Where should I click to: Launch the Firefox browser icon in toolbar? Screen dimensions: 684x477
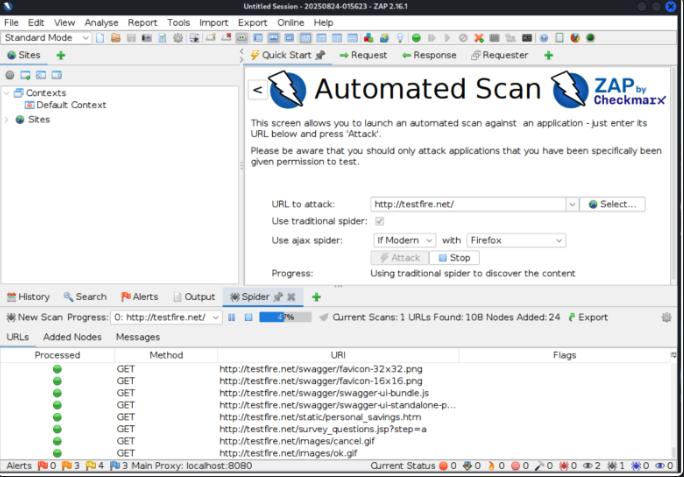(575, 38)
